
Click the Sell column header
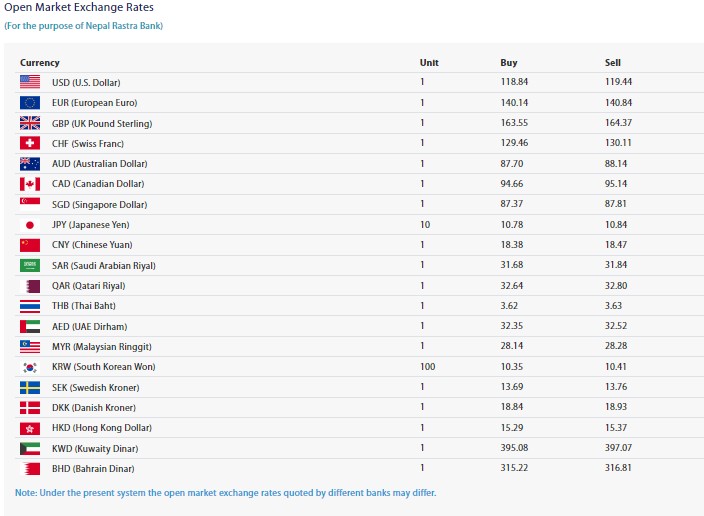613,62
